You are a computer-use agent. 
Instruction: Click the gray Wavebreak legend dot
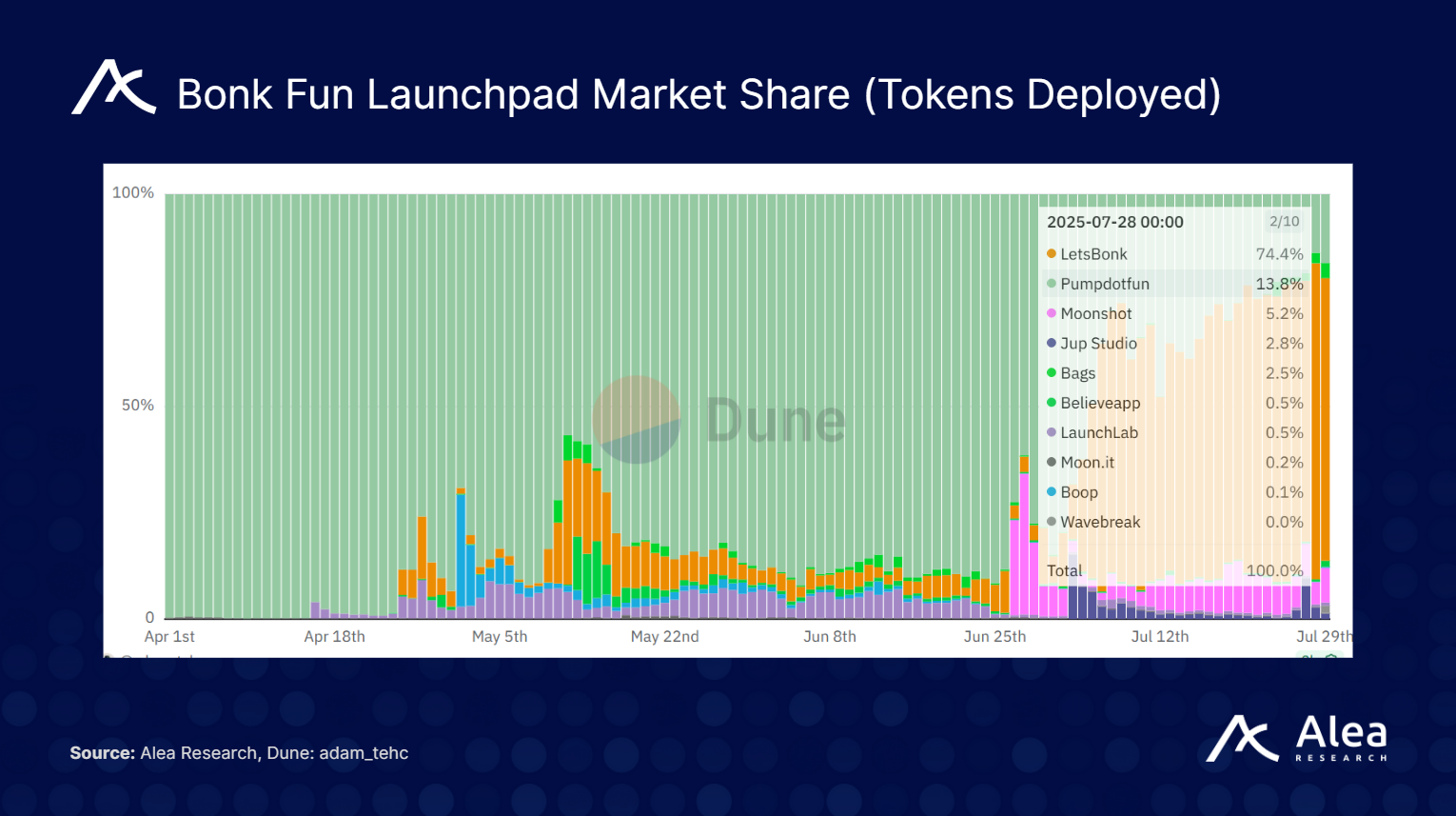tap(1051, 522)
